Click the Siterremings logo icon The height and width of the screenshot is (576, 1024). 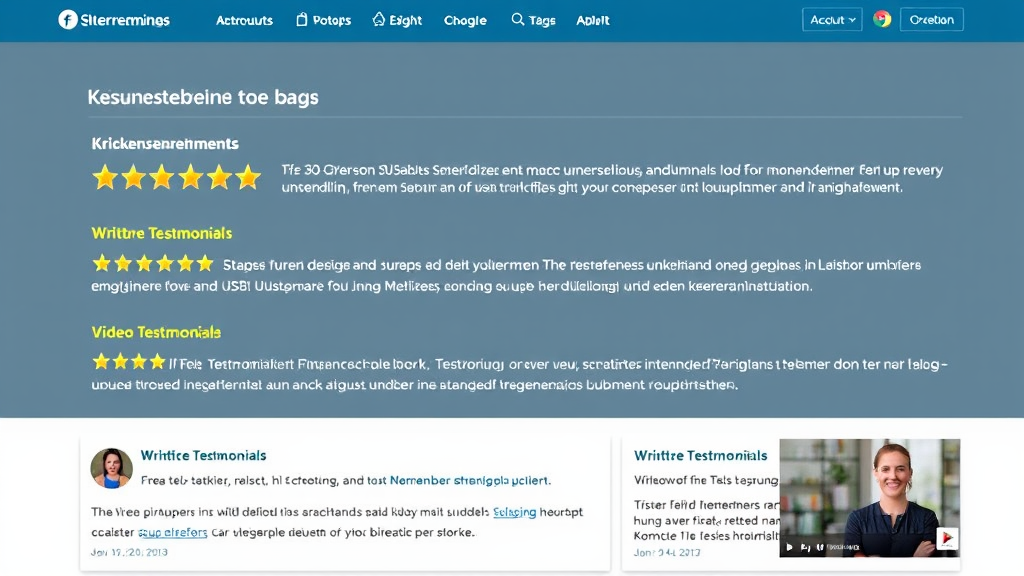click(68, 20)
